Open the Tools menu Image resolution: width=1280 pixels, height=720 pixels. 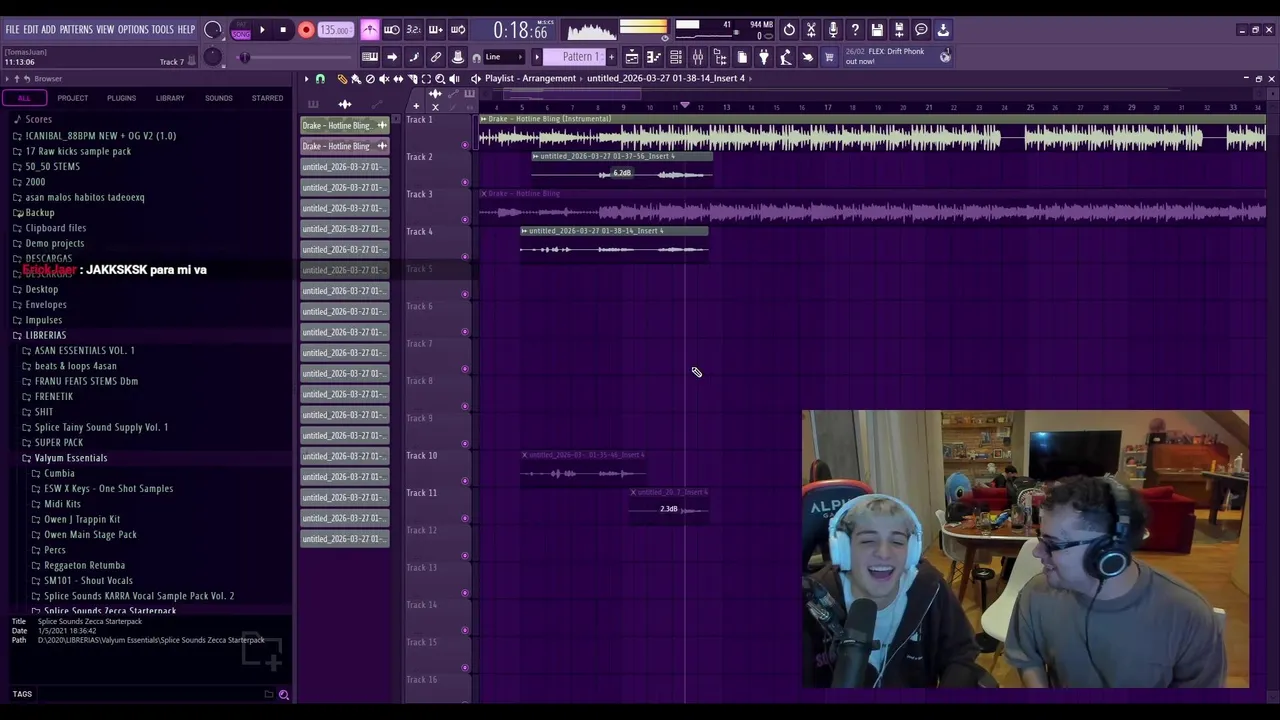[x=163, y=30]
